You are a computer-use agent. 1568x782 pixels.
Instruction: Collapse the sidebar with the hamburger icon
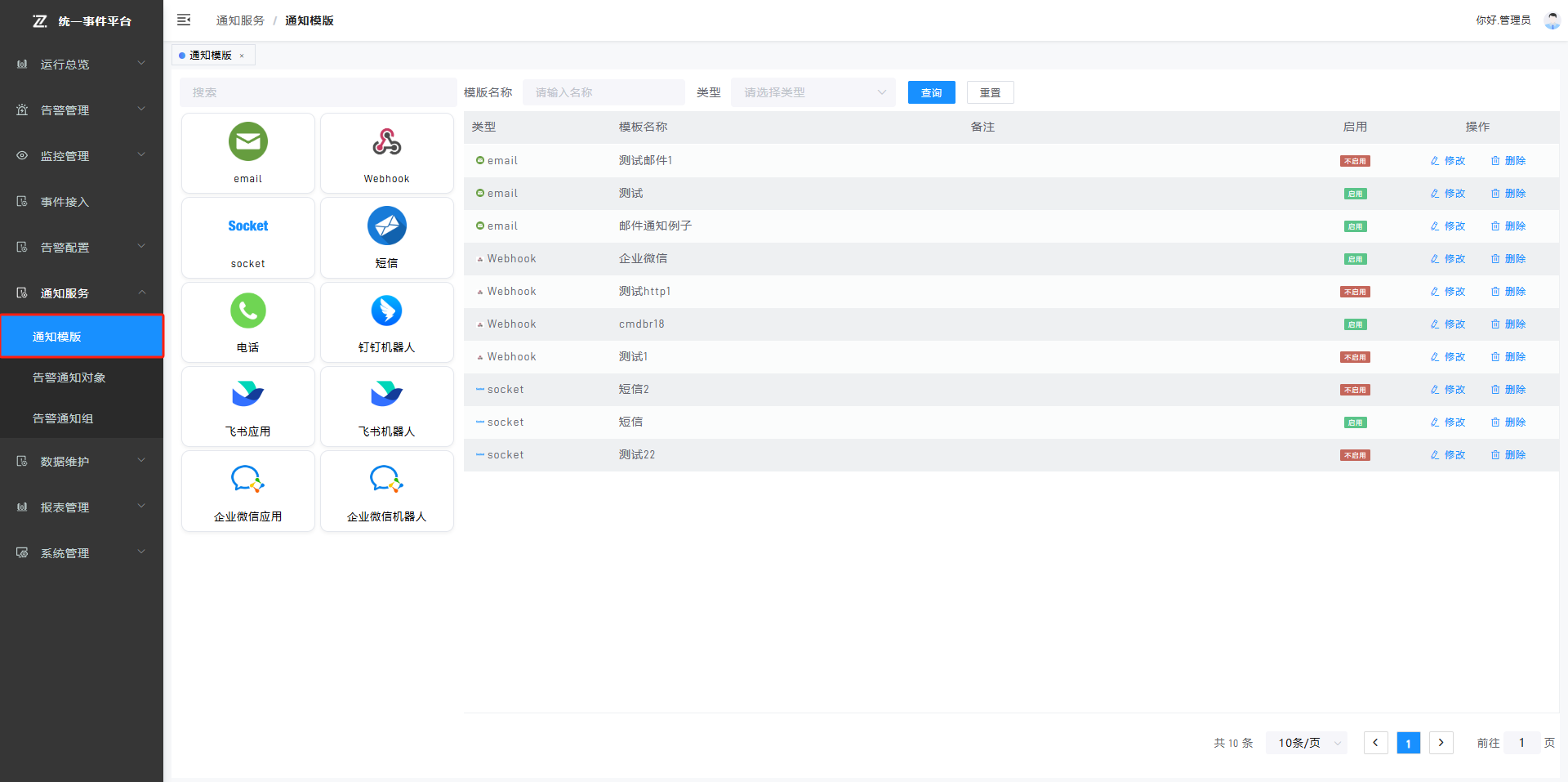click(x=184, y=20)
